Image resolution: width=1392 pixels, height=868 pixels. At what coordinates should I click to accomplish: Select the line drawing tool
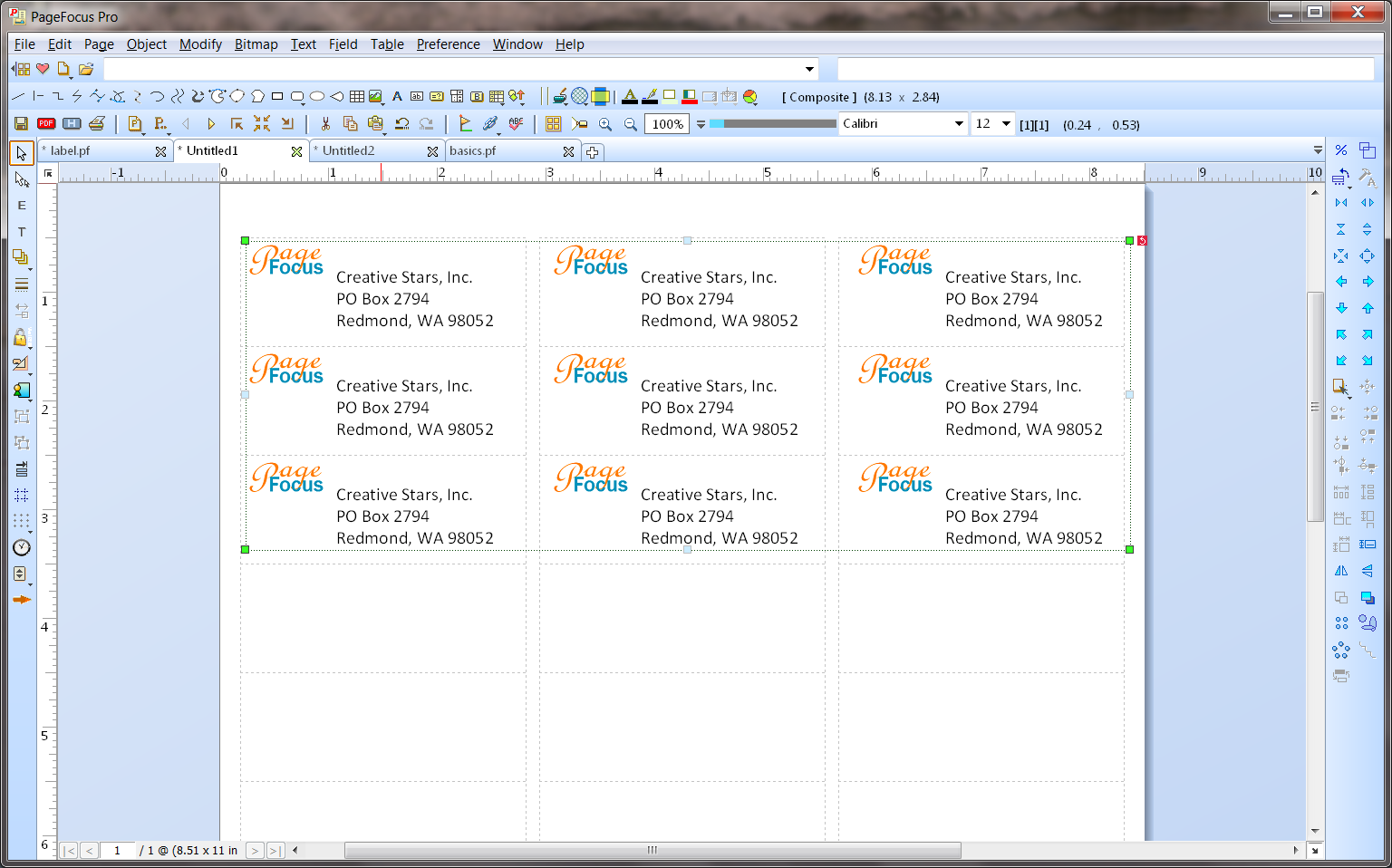(18, 96)
